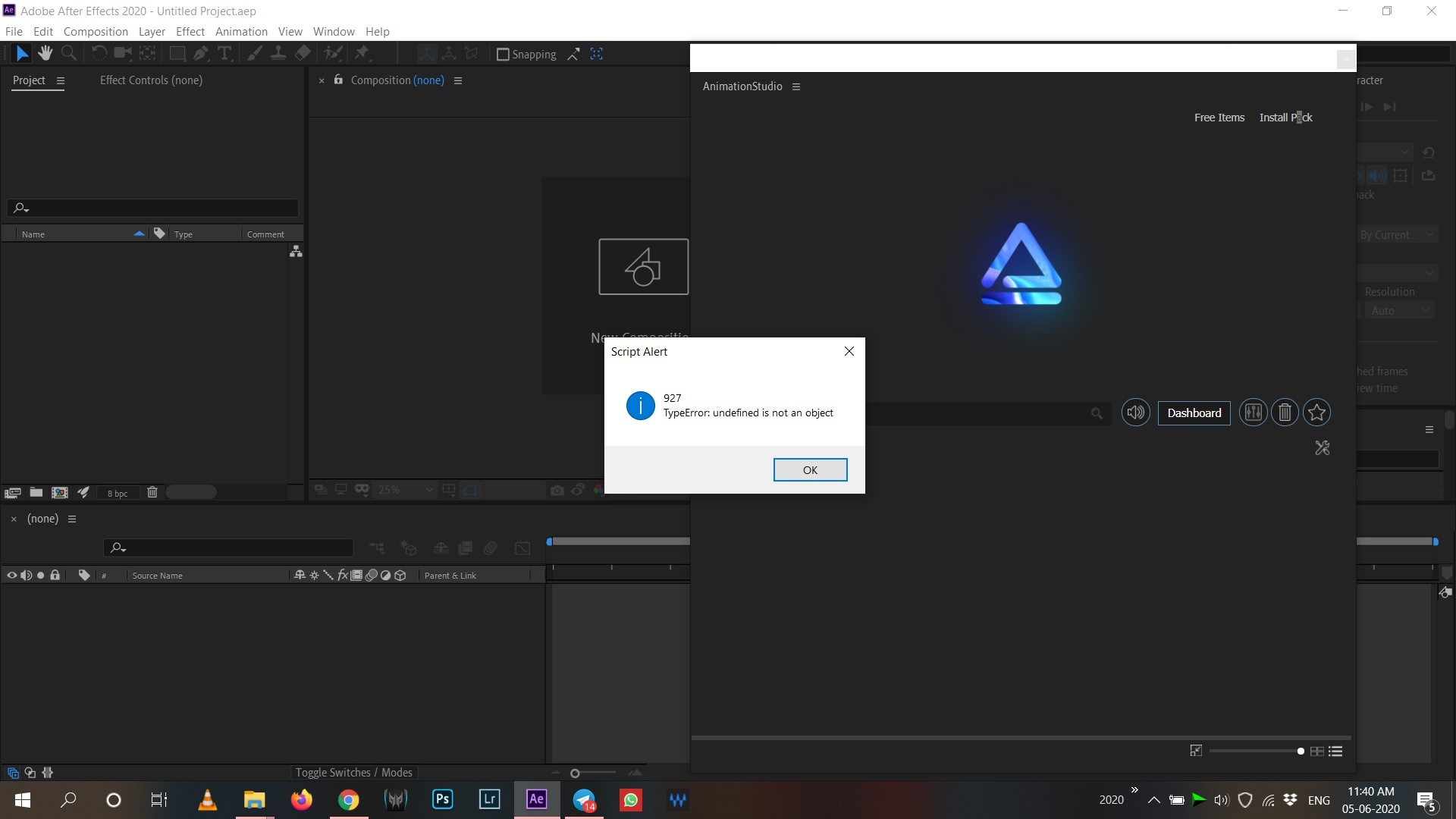Switch to Effect Controls tab
This screenshot has height=819, width=1456.
point(151,80)
